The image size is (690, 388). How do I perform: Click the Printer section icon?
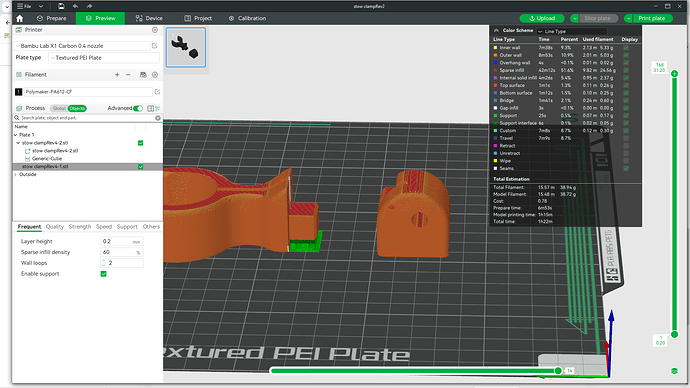[18, 30]
